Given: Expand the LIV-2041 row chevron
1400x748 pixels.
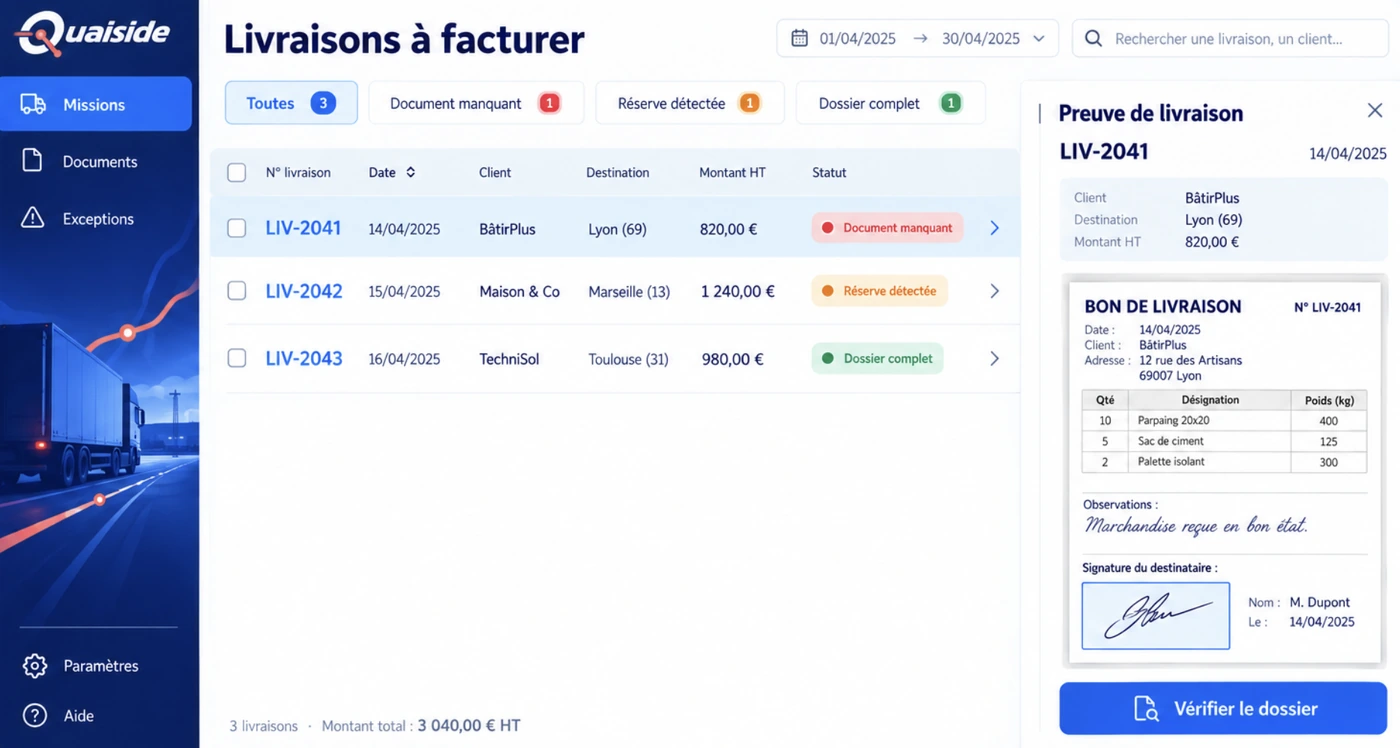Looking at the screenshot, I should [994, 228].
